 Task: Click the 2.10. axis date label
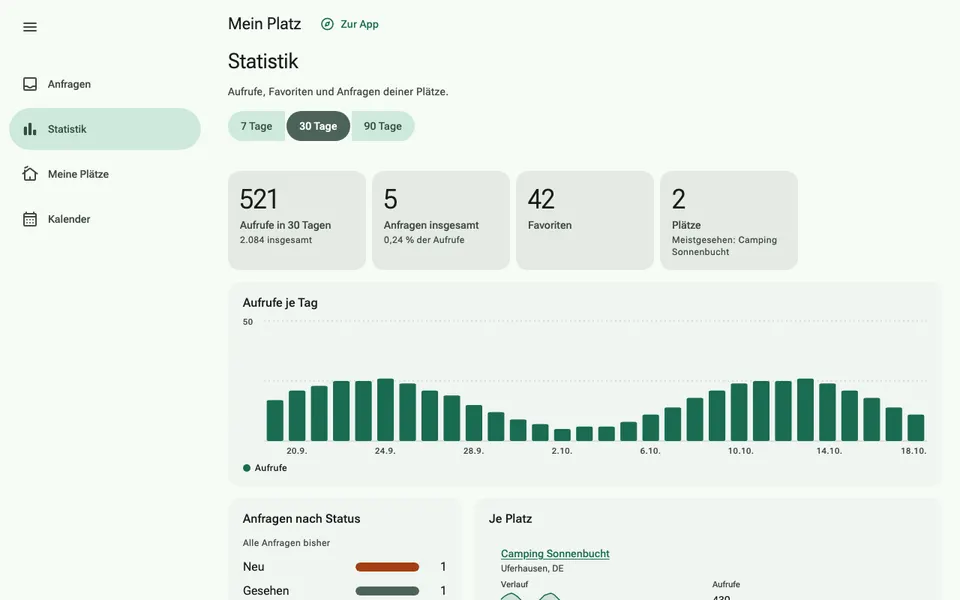pos(561,451)
